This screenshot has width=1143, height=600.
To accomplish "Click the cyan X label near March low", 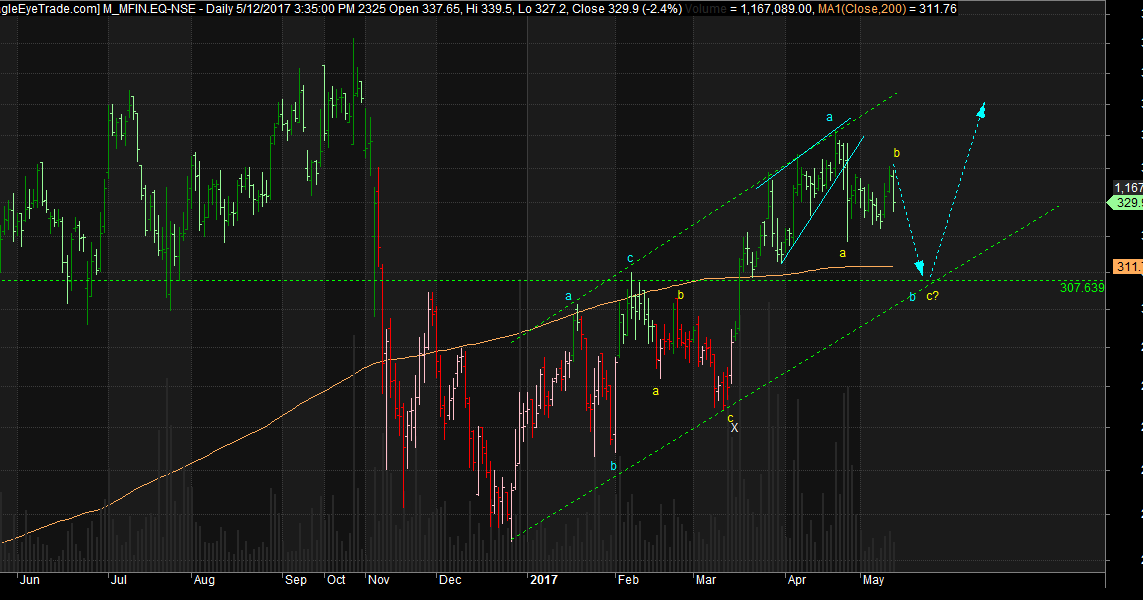I will [x=735, y=426].
